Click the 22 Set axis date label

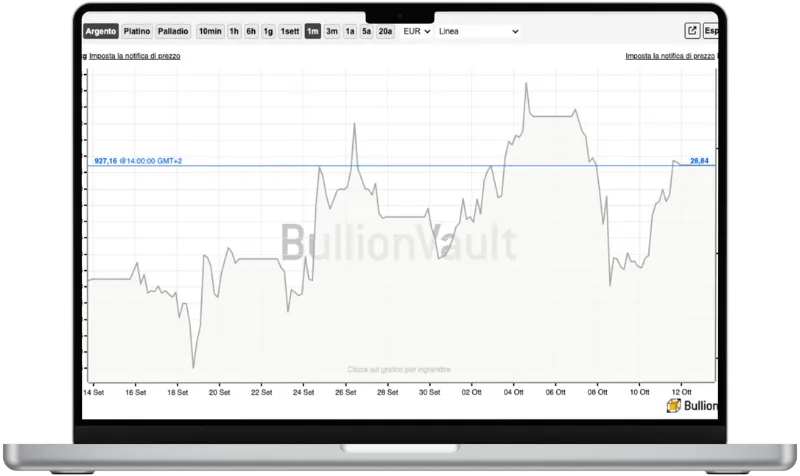click(261, 392)
